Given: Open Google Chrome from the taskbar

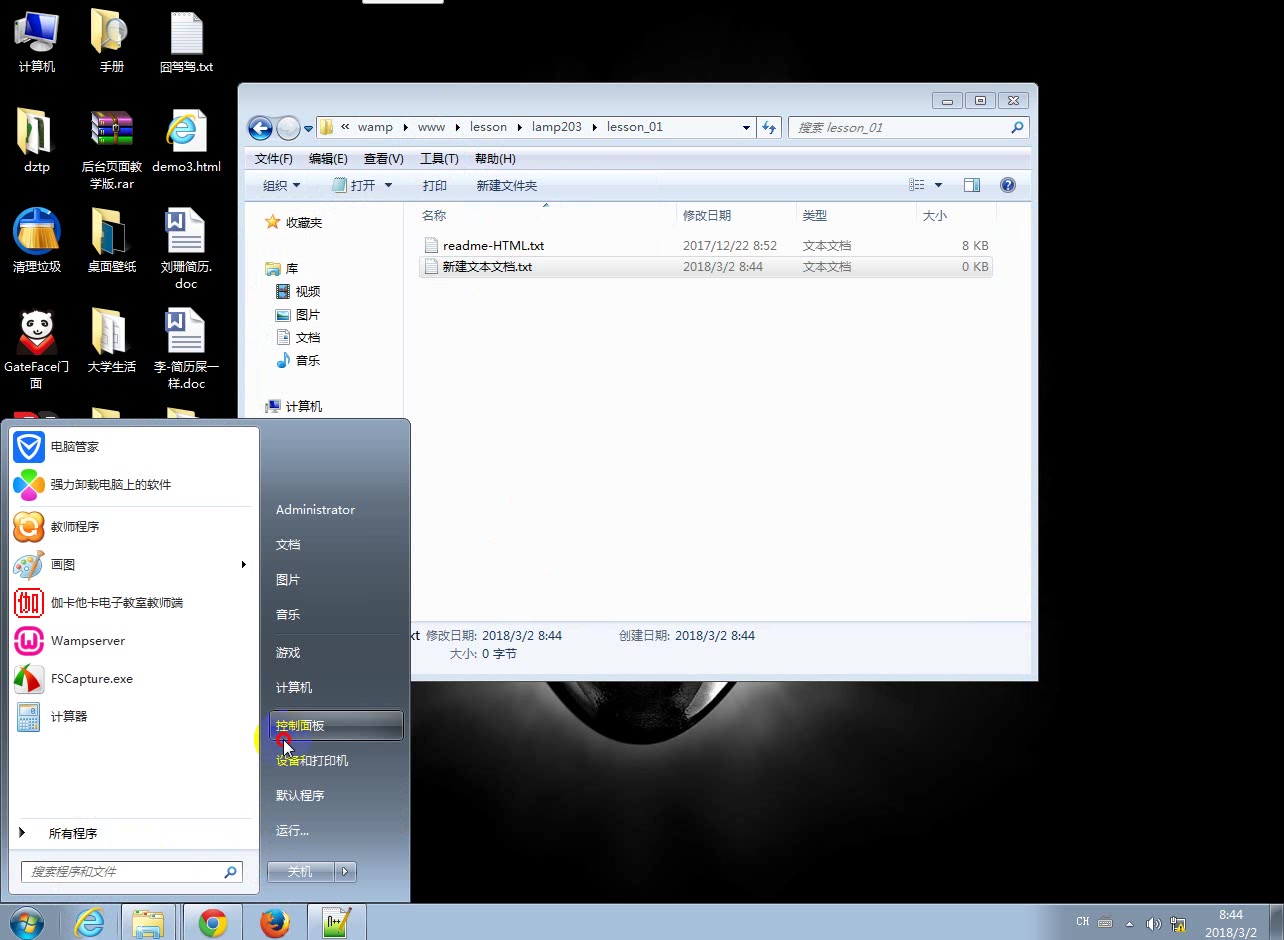Looking at the screenshot, I should [x=212, y=922].
